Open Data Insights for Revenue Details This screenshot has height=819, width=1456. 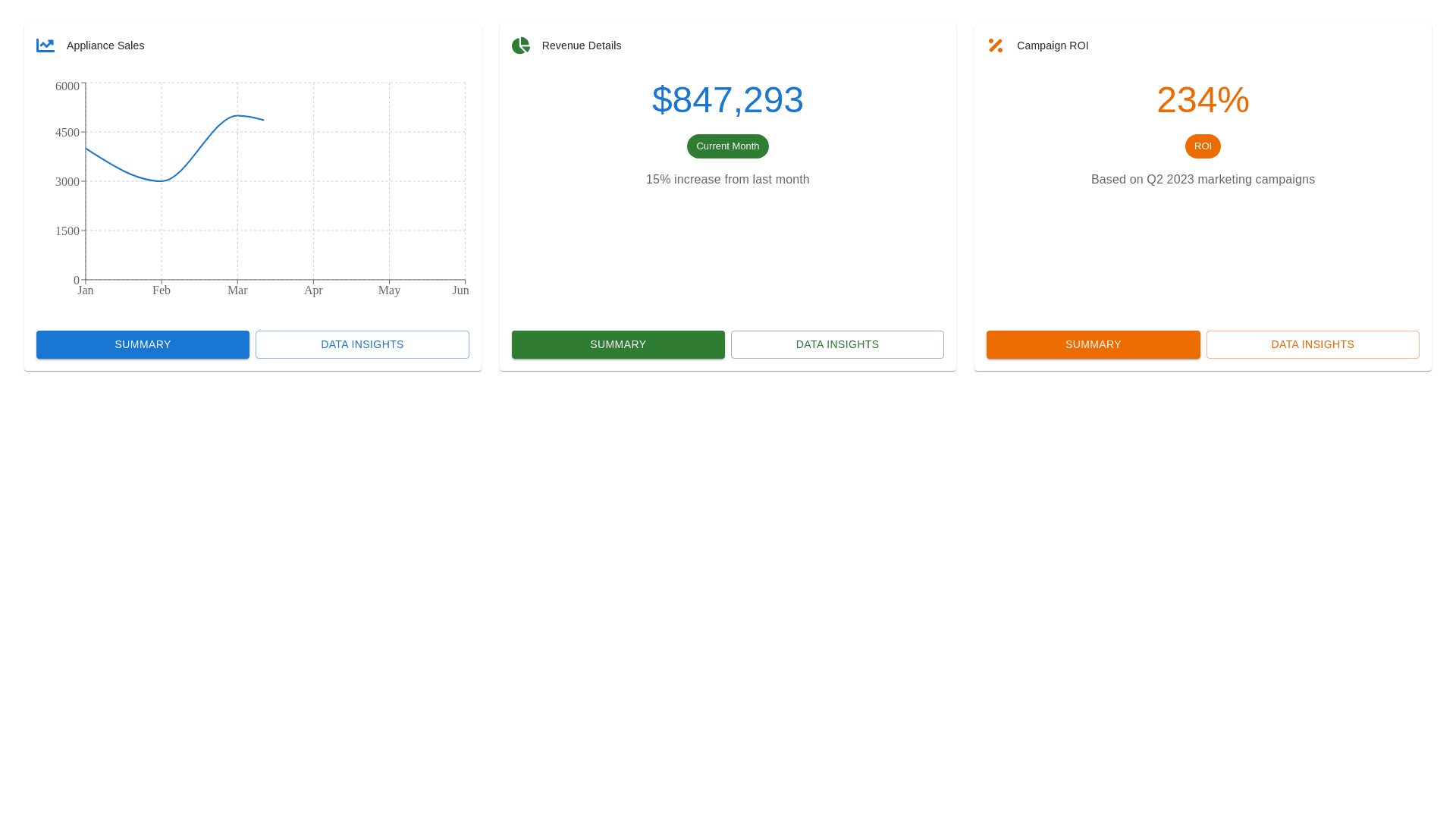(x=837, y=344)
